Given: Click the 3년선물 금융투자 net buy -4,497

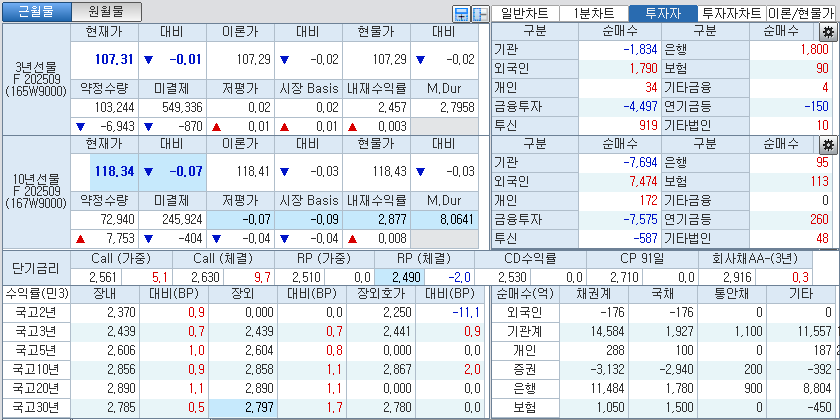Looking at the screenshot, I should 620,107.
